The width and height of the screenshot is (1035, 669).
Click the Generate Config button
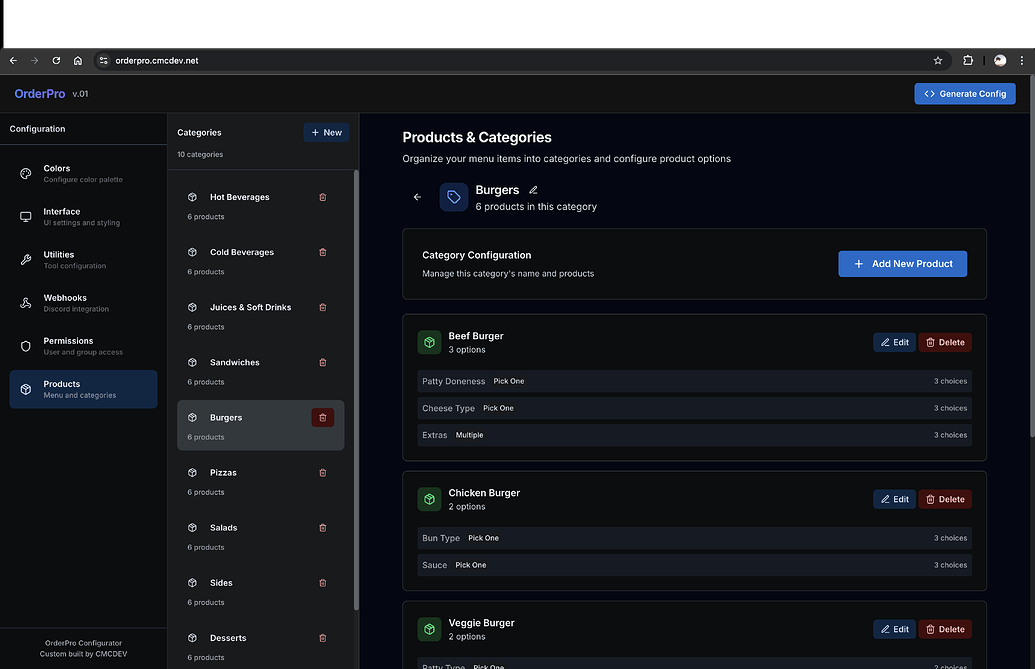964,93
